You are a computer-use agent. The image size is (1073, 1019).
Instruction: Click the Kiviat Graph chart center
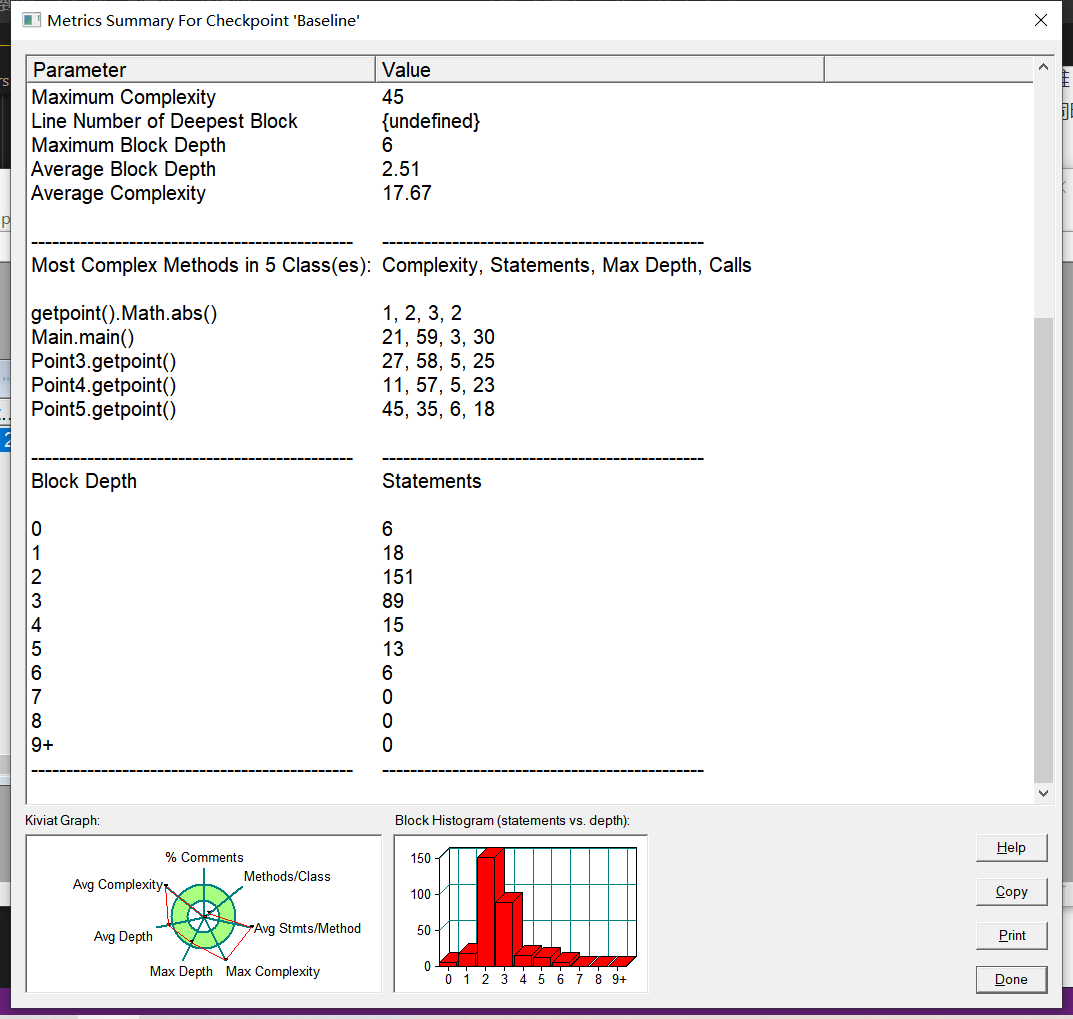click(x=203, y=916)
